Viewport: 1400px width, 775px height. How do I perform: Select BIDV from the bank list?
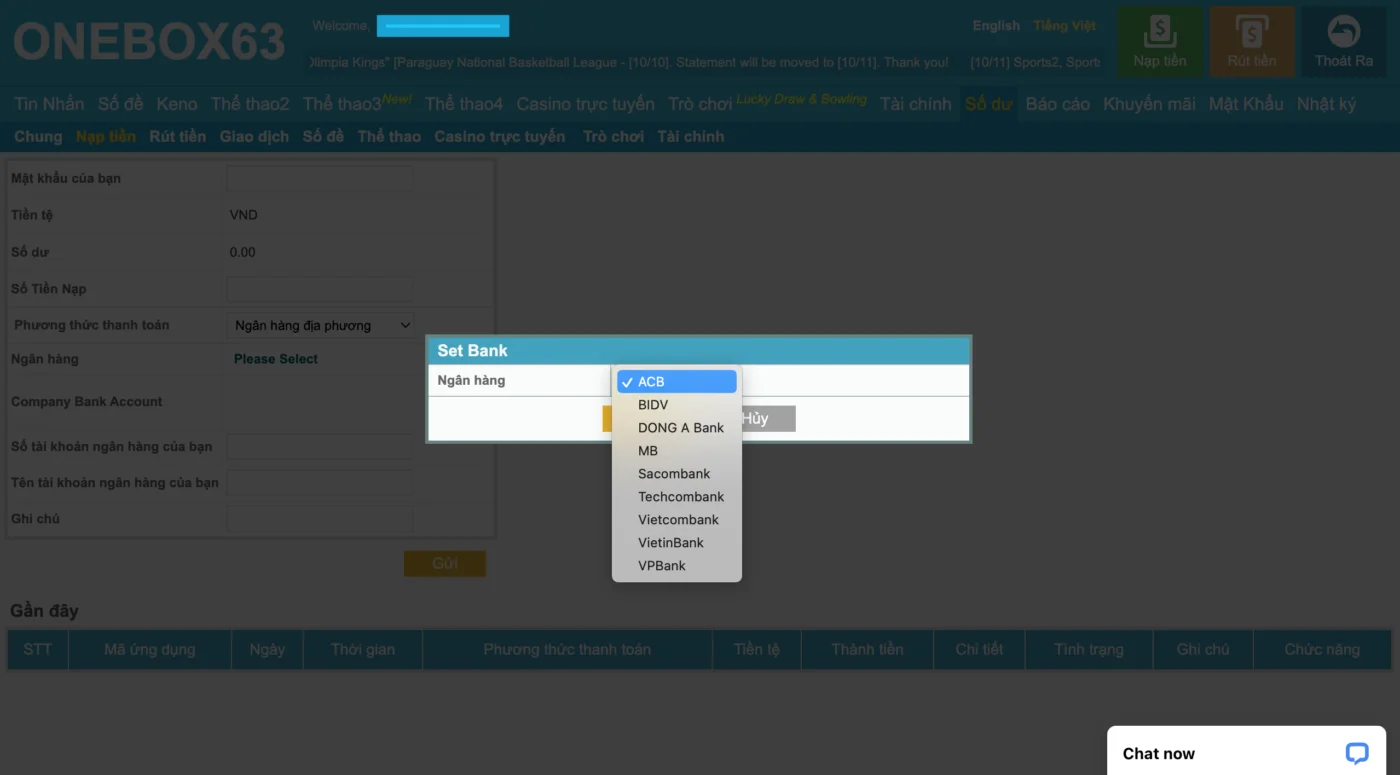tap(653, 405)
